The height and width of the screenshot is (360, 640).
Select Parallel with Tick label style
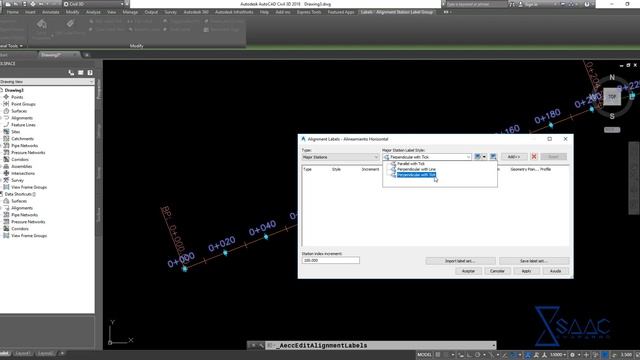click(x=411, y=164)
